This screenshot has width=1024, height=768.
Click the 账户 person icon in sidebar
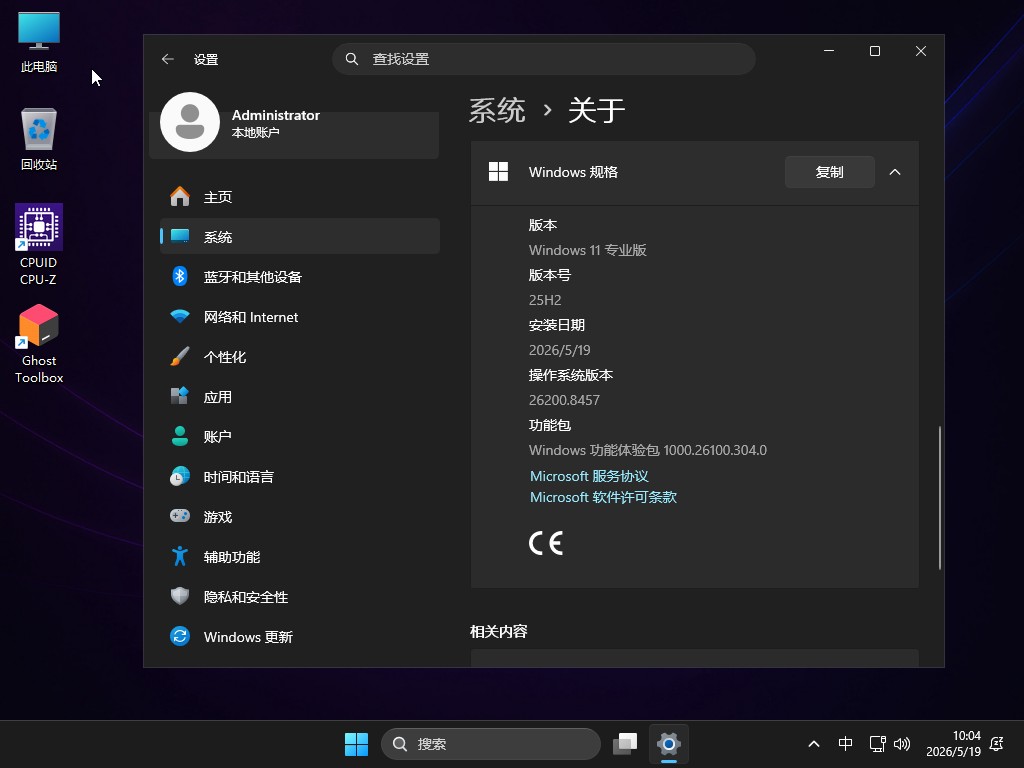tap(180, 436)
